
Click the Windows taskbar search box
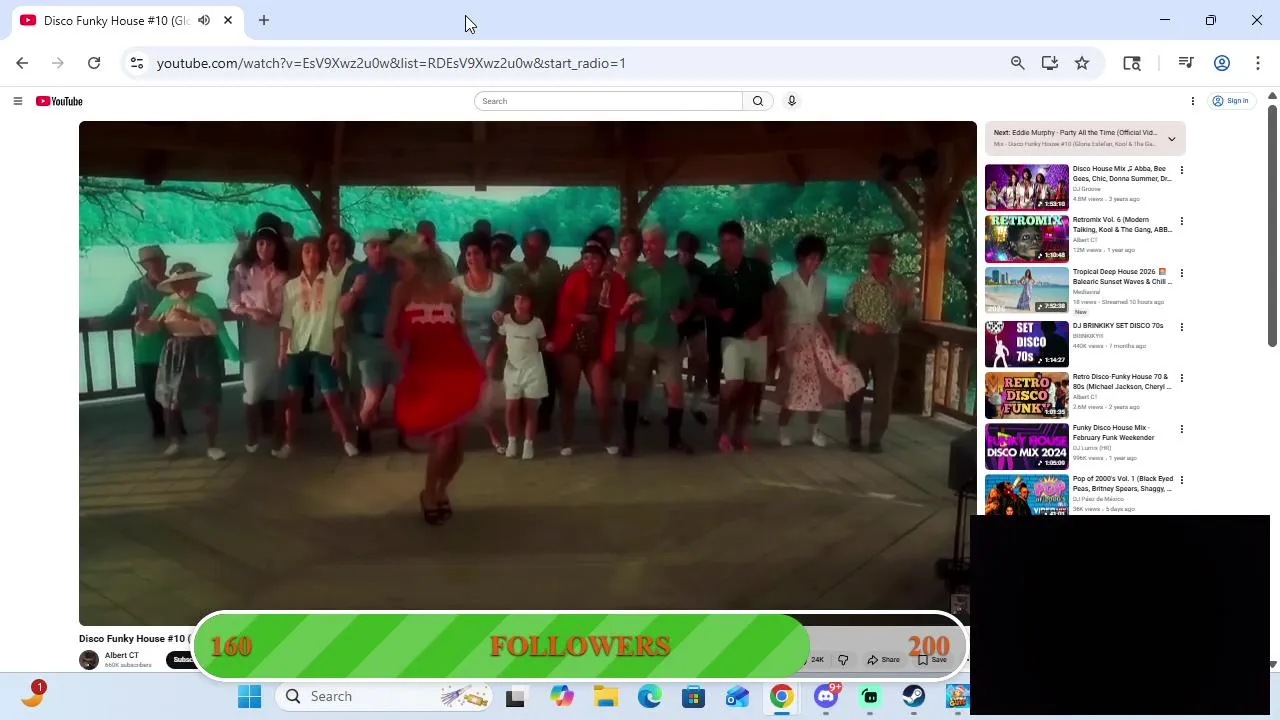click(383, 696)
